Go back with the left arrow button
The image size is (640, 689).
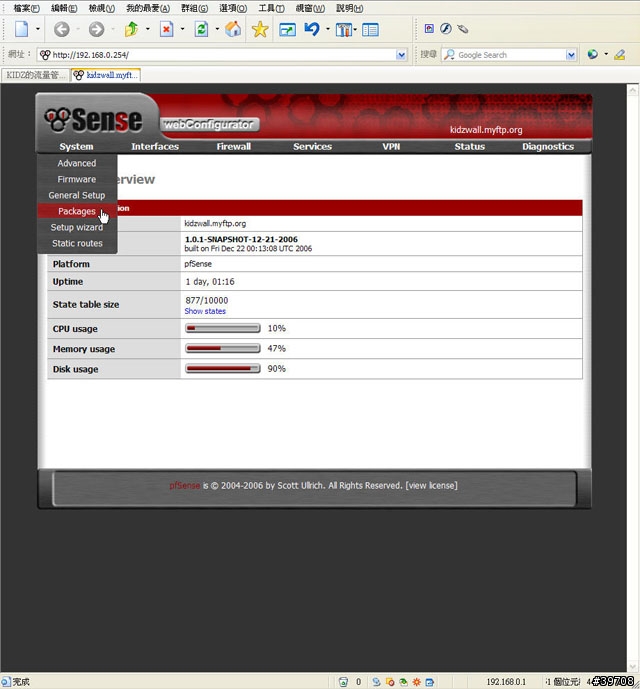[62, 29]
